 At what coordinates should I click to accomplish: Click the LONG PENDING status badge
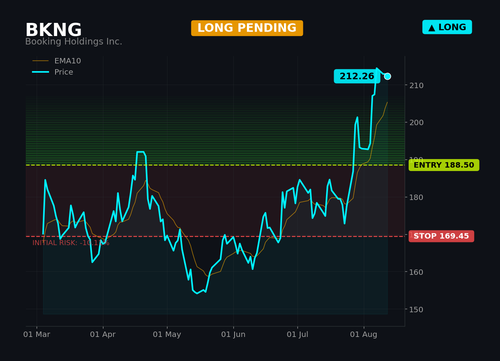pos(247,28)
